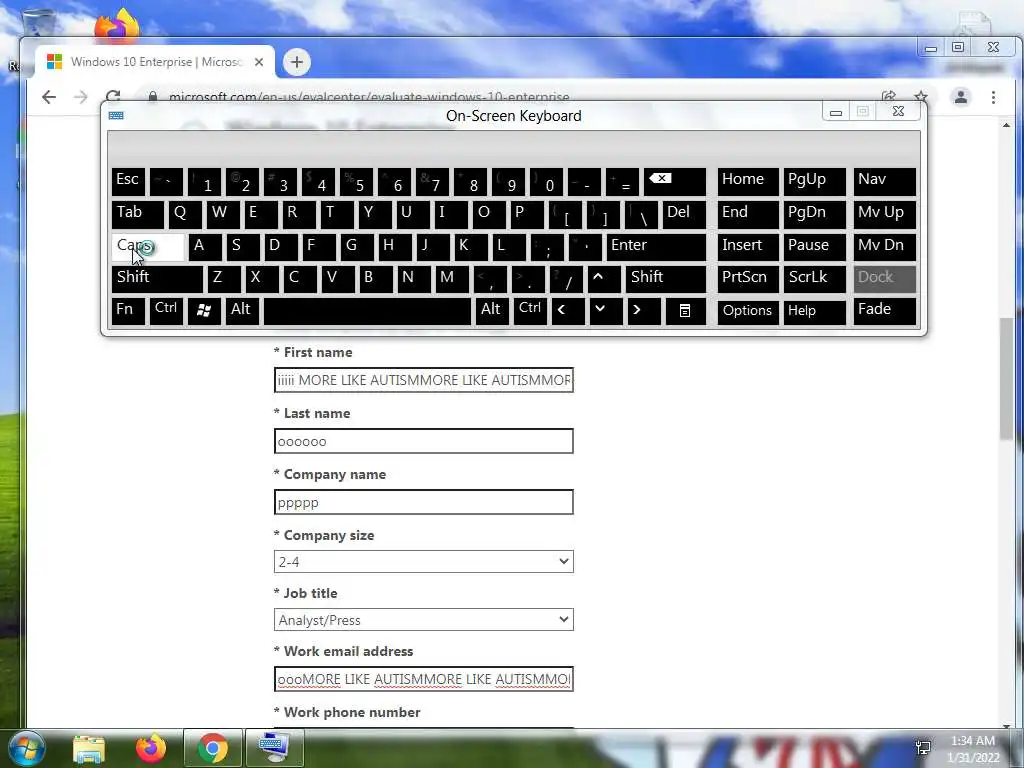Click the Esc key on keyboard
The height and width of the screenshot is (768, 1024).
pos(128,182)
